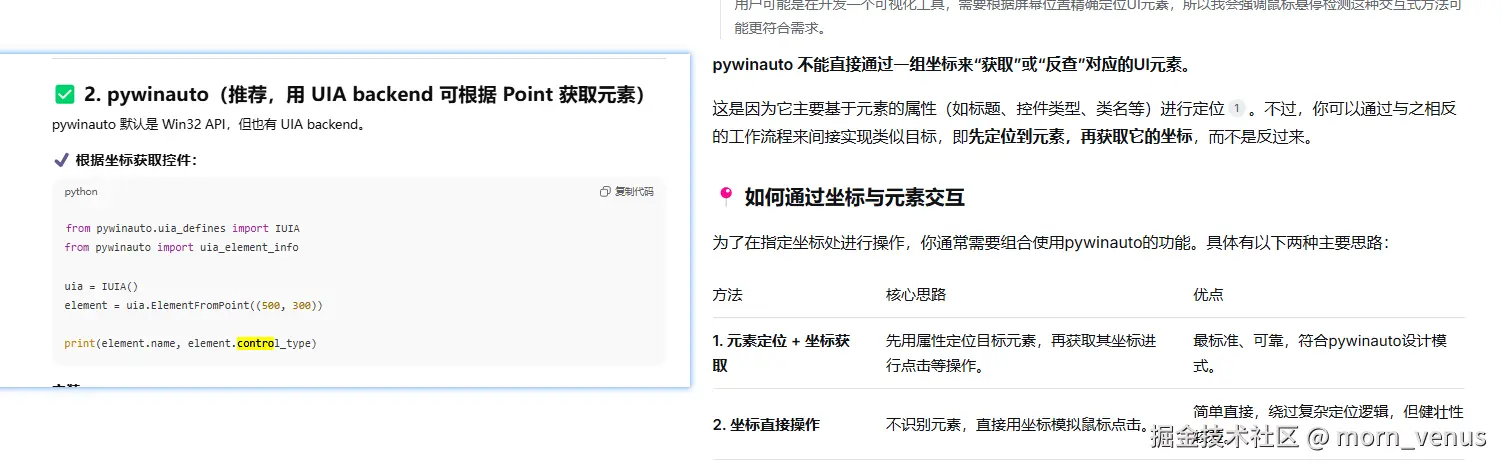
Task: Click bold line 'pywinauto 不能直接通过一组坐标来…'
Action: coord(951,66)
